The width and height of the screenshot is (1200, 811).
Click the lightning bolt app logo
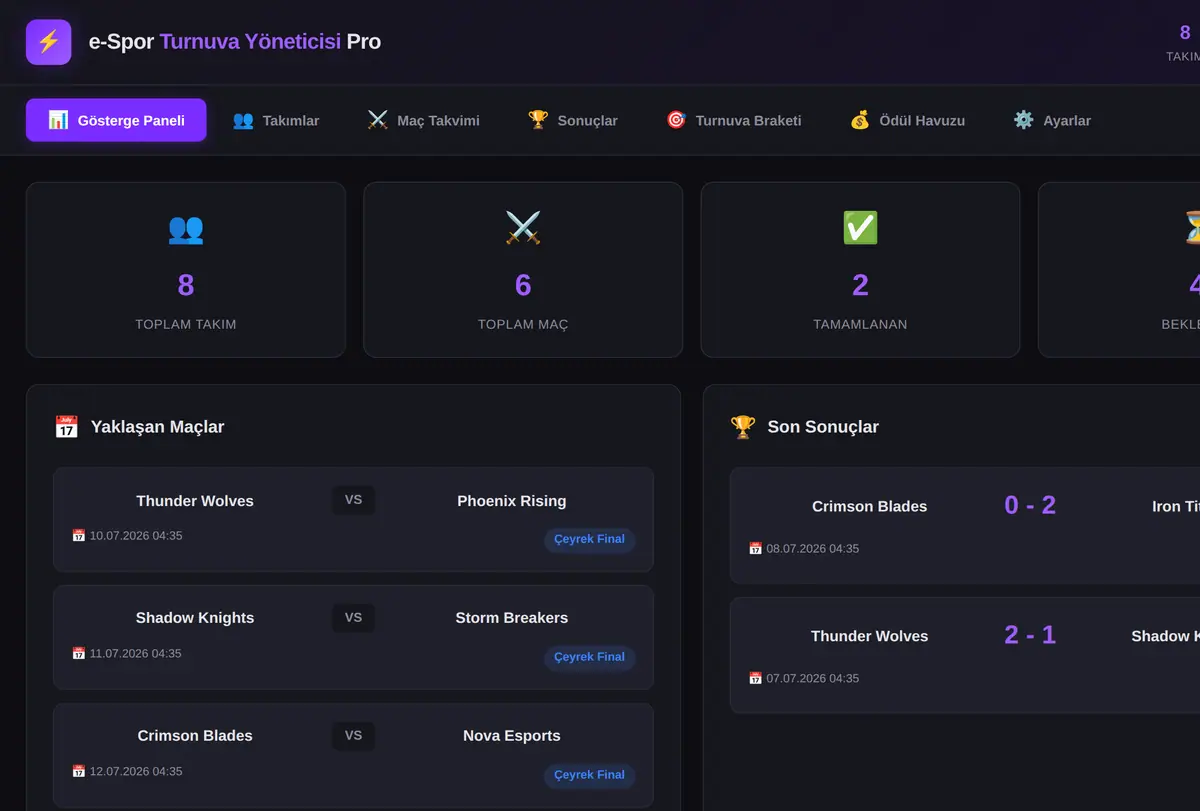48,42
